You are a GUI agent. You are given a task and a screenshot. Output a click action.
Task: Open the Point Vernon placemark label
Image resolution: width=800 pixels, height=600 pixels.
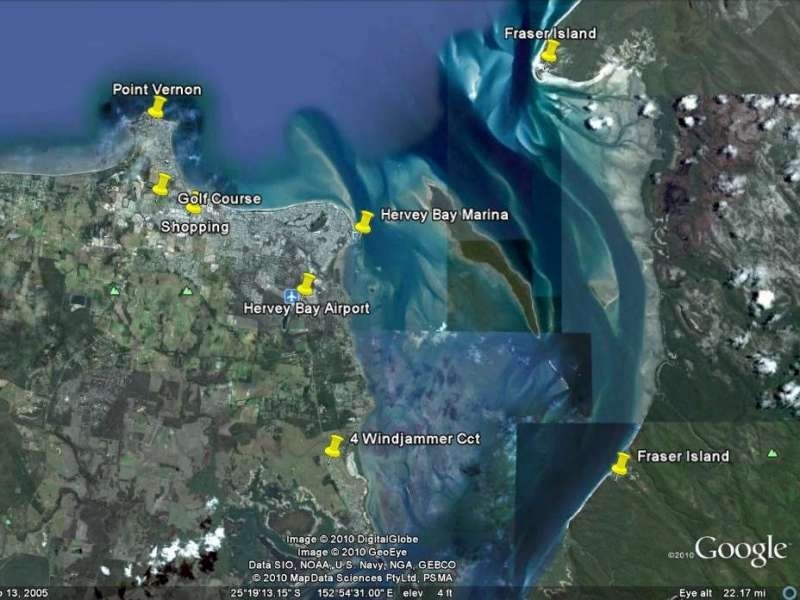coord(157,89)
